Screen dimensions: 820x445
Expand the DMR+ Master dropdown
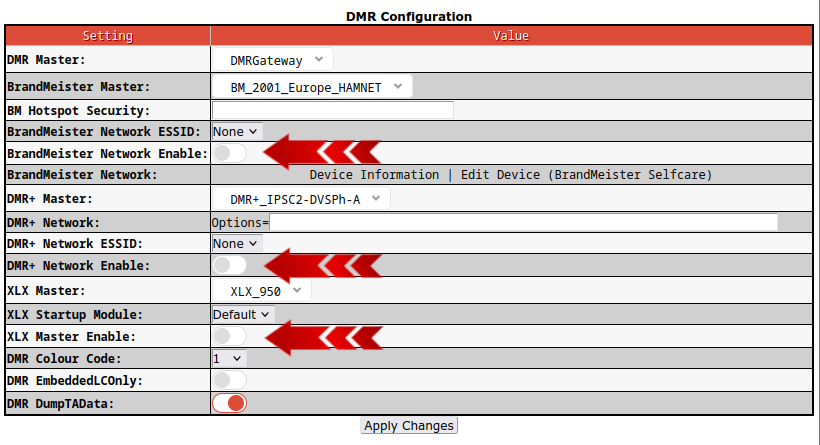[x=300, y=199]
